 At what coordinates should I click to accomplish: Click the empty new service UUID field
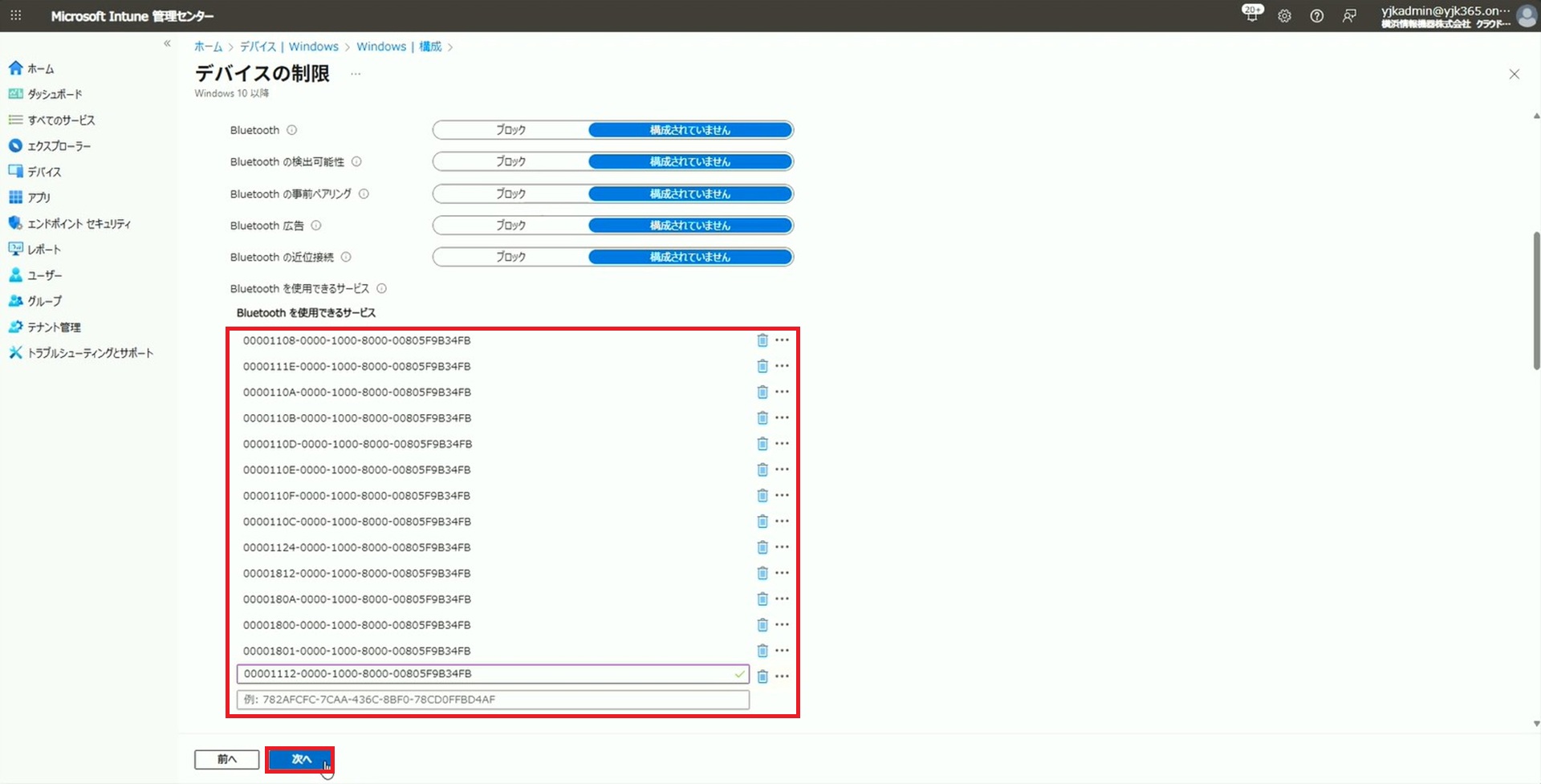point(493,700)
